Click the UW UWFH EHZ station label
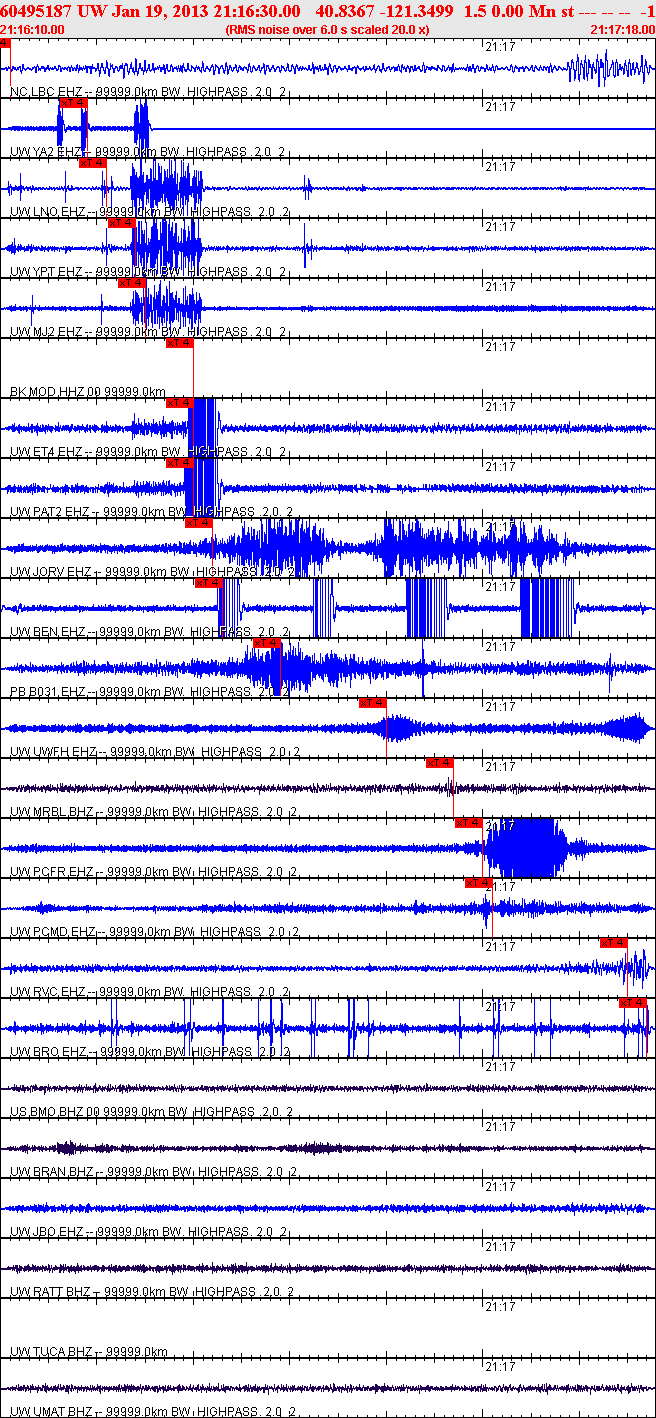 tap(155, 752)
